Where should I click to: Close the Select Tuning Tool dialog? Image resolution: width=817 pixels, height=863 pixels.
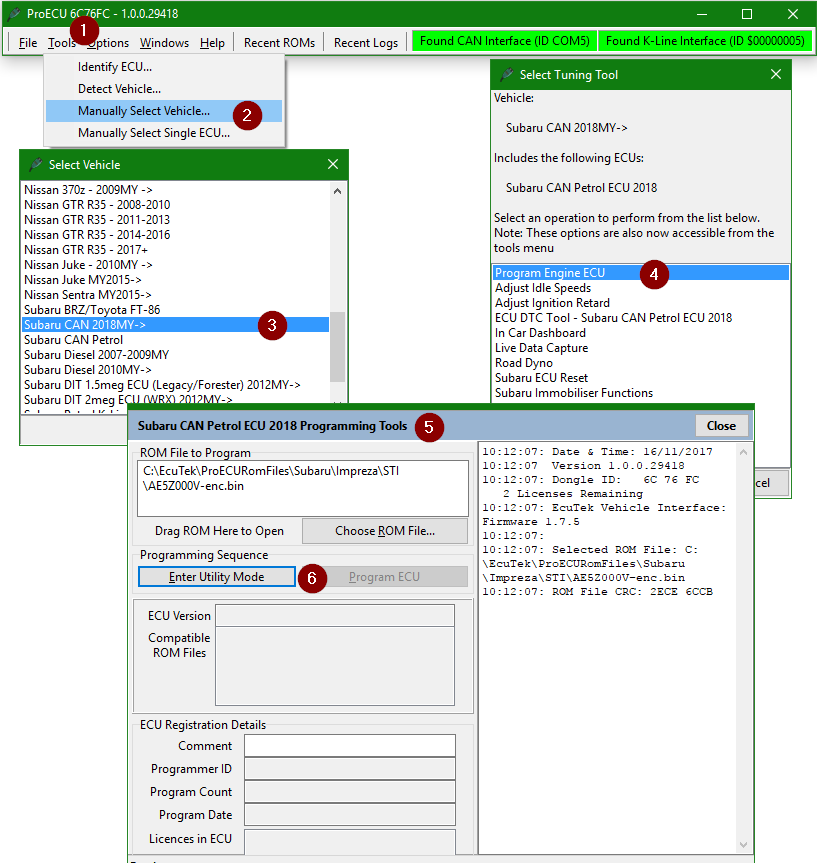(775, 75)
